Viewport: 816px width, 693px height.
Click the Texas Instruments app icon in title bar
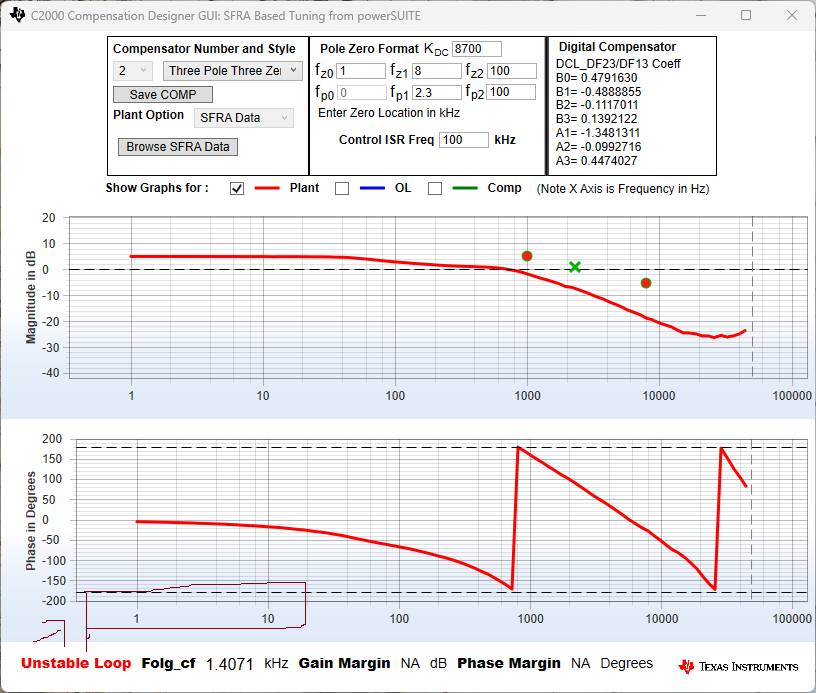(x=17, y=15)
